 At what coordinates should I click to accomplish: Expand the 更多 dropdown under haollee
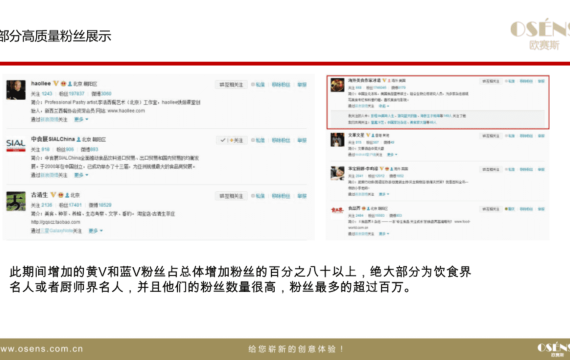coord(81,119)
